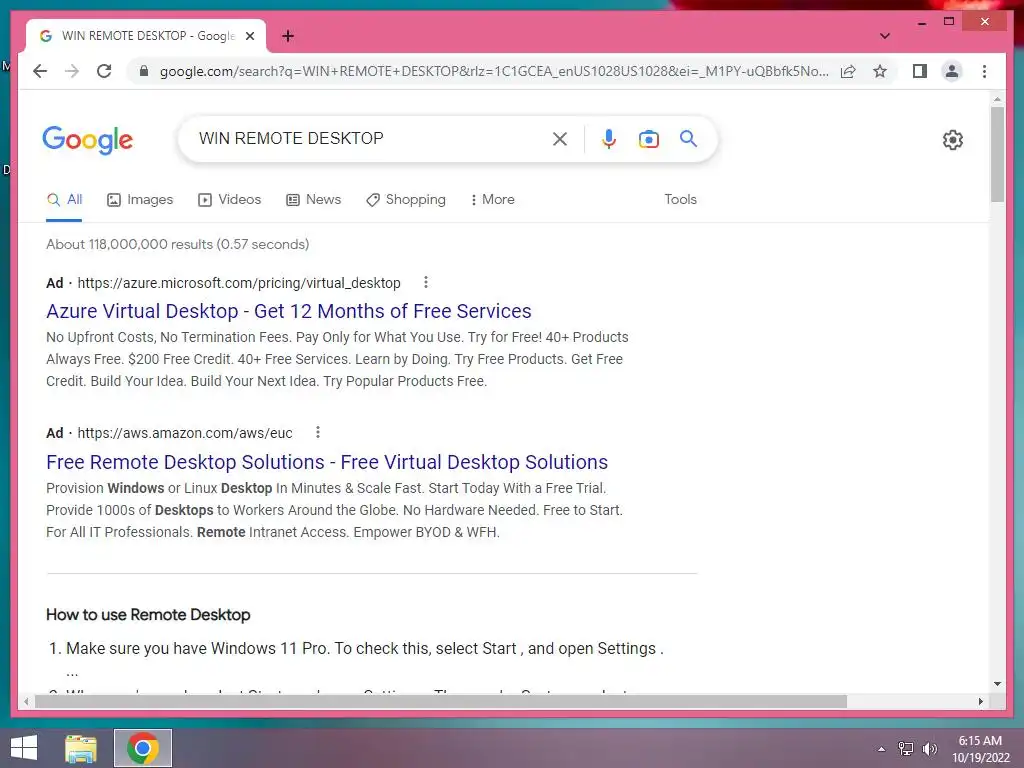Open a new tab with plus button
The height and width of the screenshot is (768, 1024).
point(287,36)
